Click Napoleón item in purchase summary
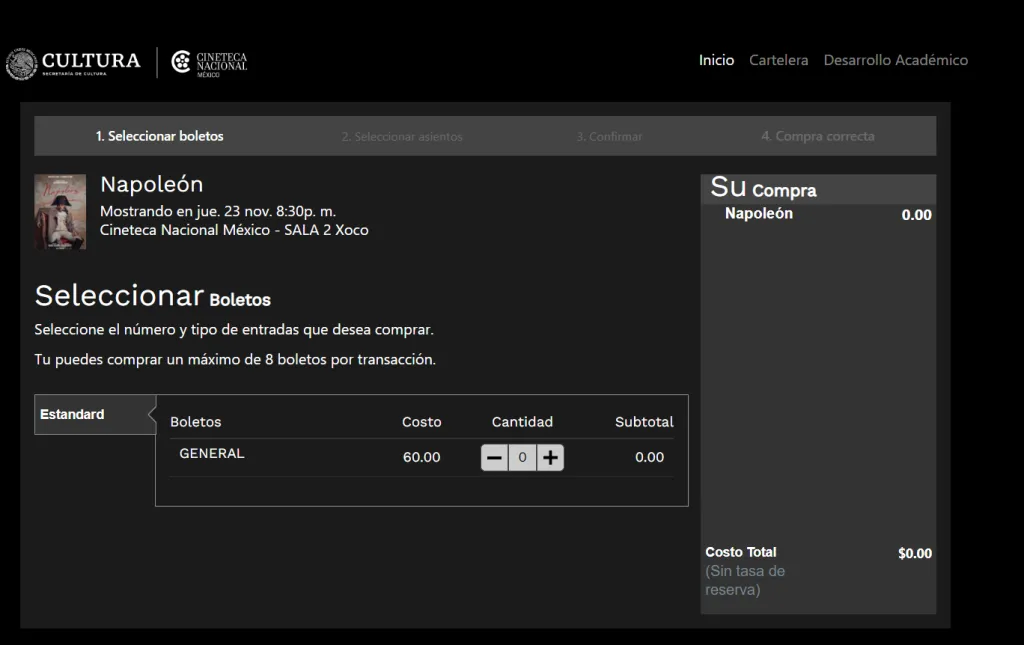This screenshot has height=645, width=1024. [758, 213]
